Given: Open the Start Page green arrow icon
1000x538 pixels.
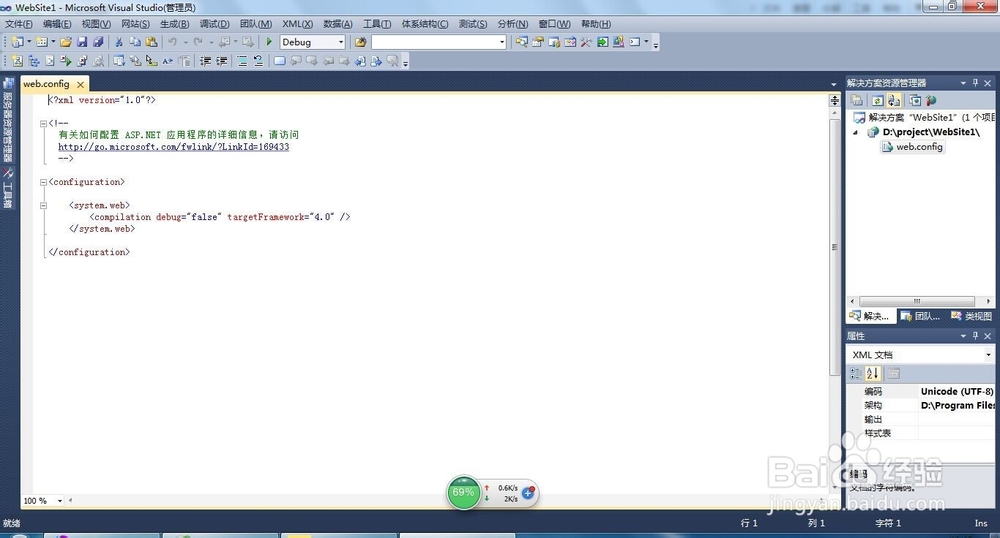Looking at the screenshot, I should coord(602,42).
